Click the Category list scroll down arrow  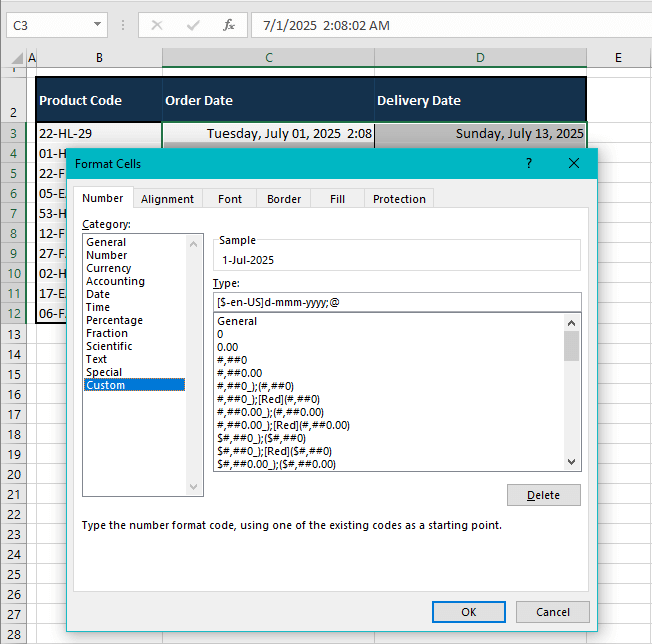click(193, 486)
